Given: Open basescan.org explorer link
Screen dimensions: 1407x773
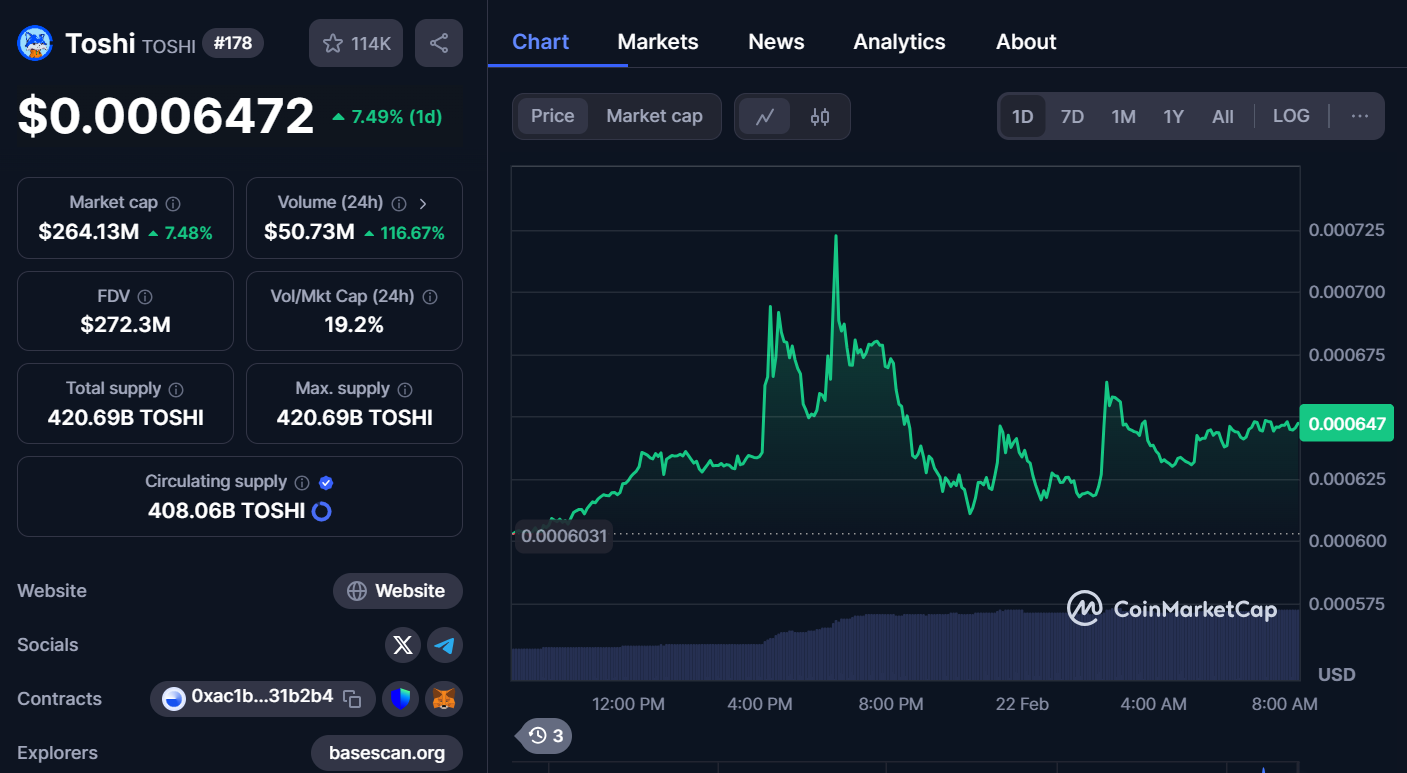Looking at the screenshot, I should (387, 753).
